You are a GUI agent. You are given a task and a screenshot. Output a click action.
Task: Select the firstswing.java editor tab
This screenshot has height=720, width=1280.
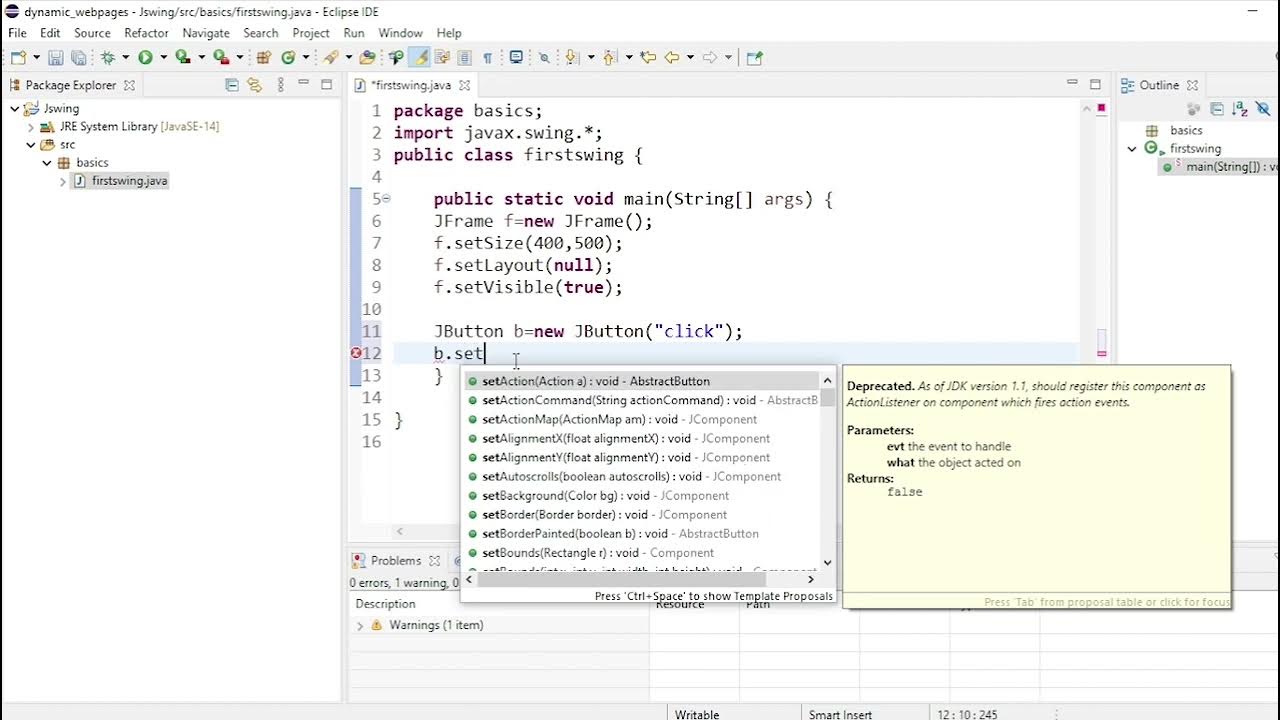point(410,85)
